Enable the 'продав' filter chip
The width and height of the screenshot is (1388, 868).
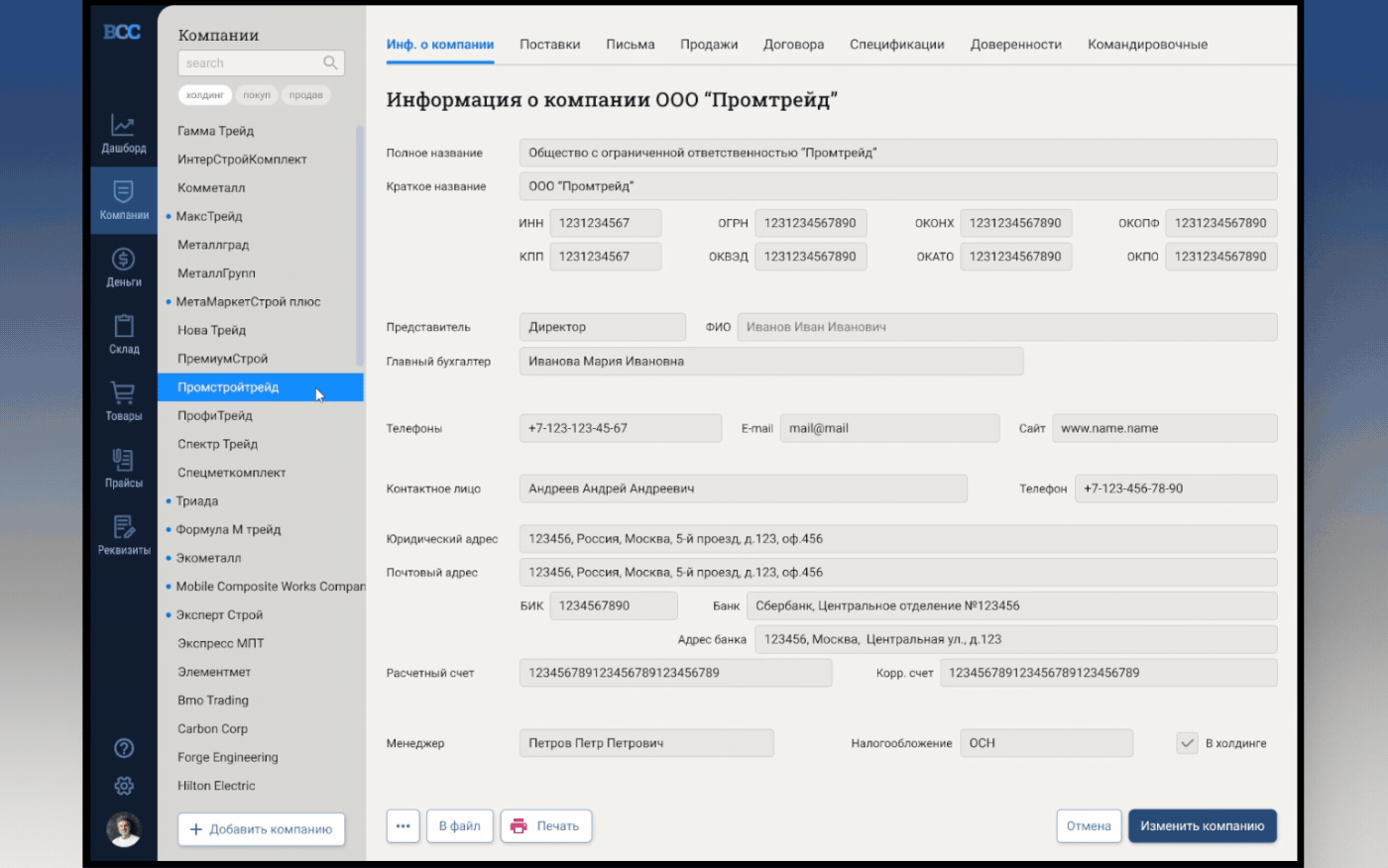[x=305, y=95]
